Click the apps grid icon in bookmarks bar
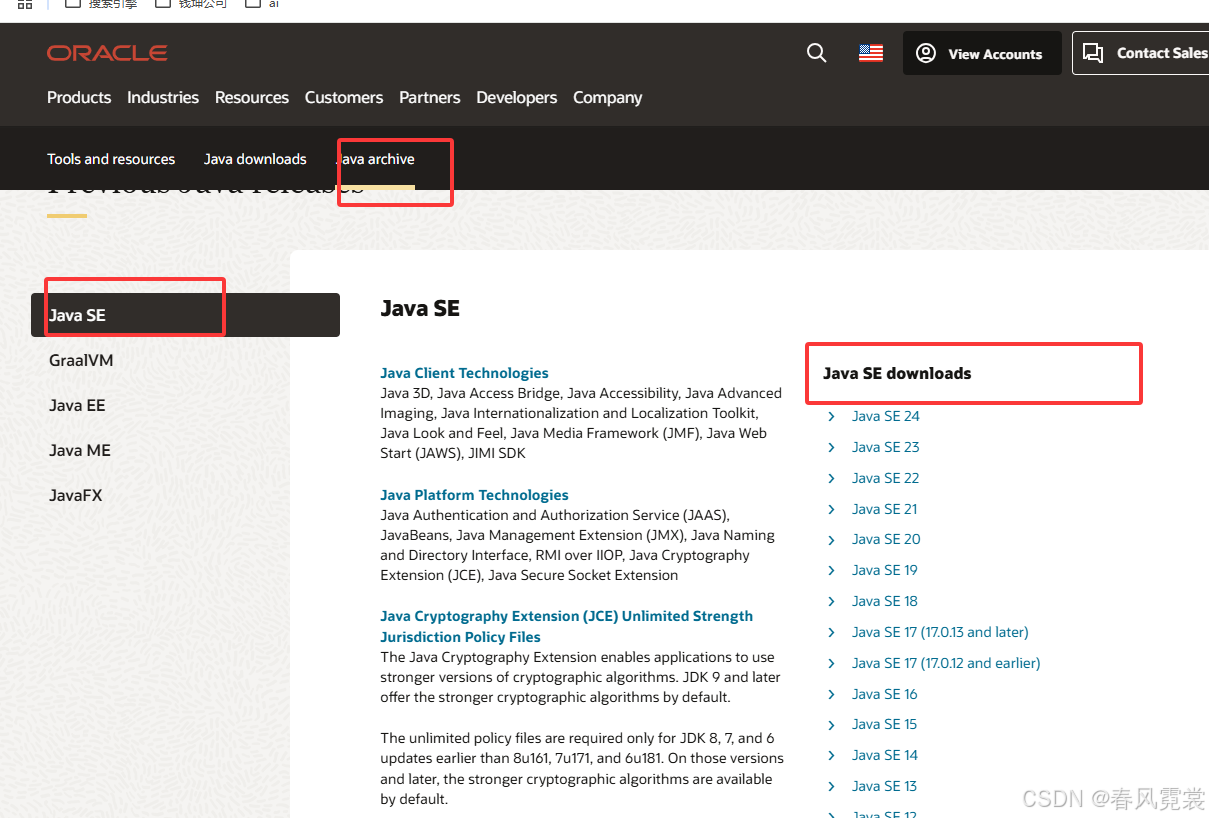This screenshot has width=1209, height=818. (25, 4)
